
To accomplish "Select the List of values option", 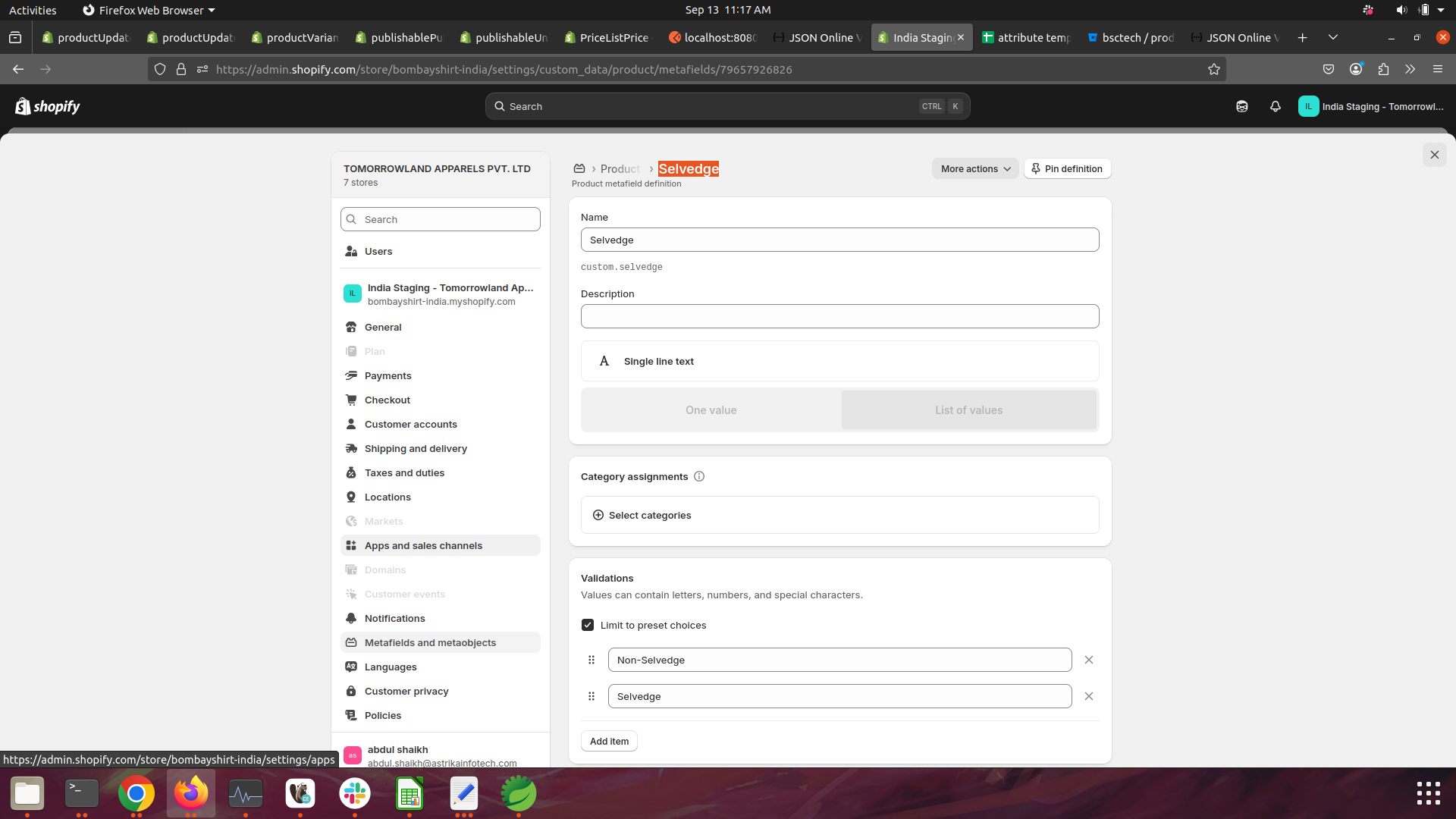I will click(968, 410).
